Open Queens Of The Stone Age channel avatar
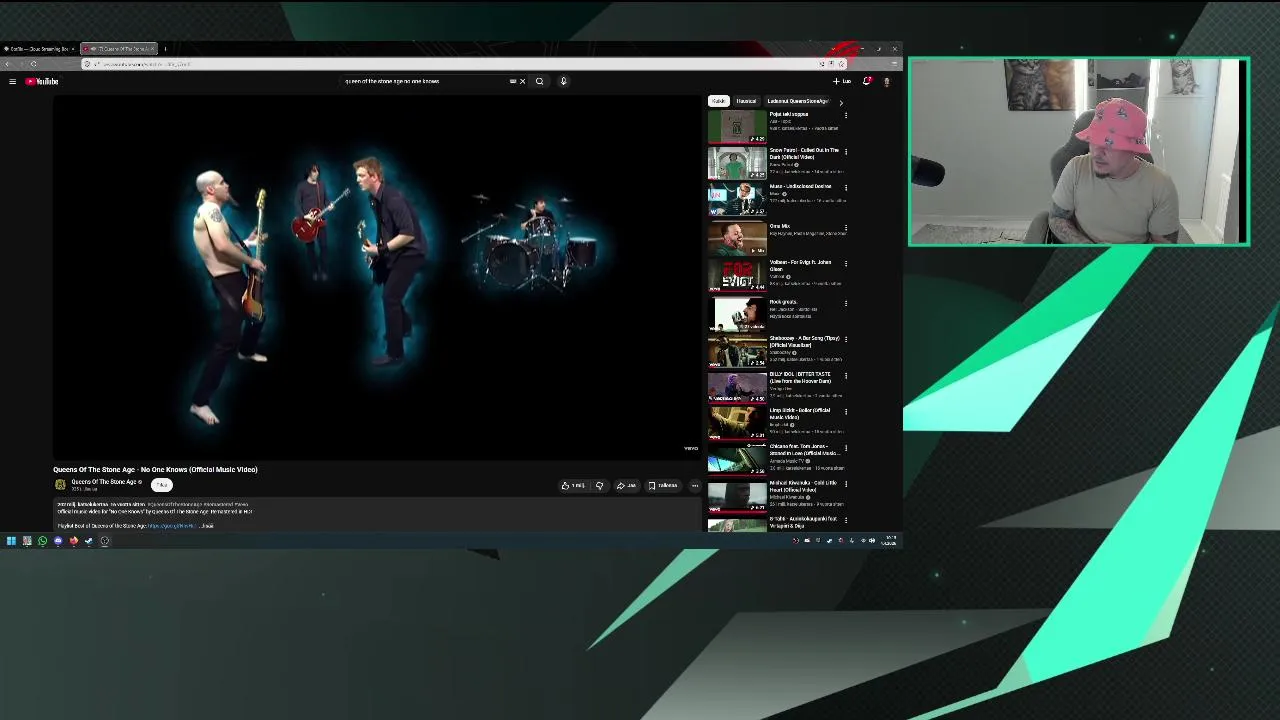This screenshot has height=720, width=1280. click(60, 484)
